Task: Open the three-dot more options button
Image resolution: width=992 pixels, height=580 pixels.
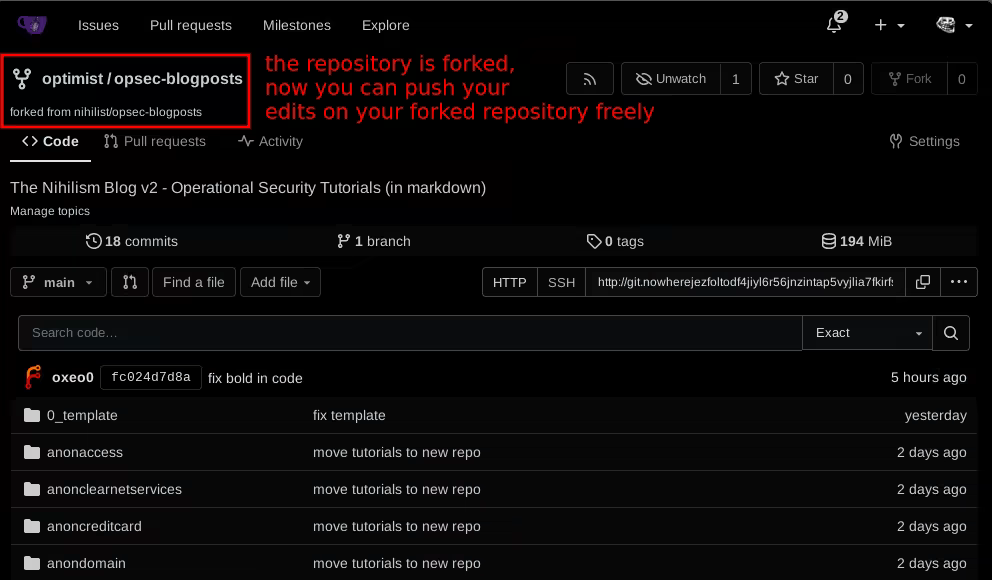Action: point(958,283)
